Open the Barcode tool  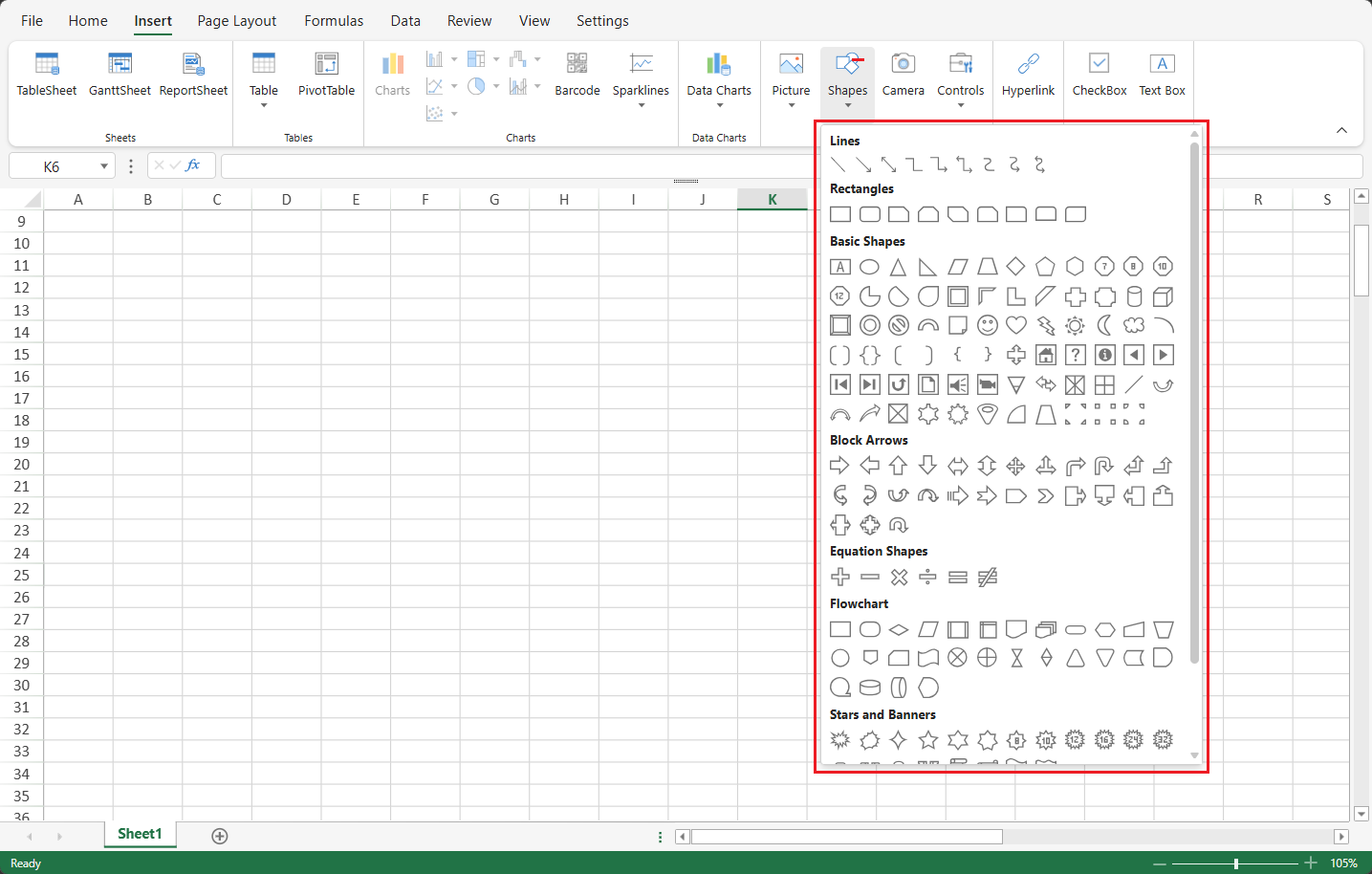click(577, 75)
